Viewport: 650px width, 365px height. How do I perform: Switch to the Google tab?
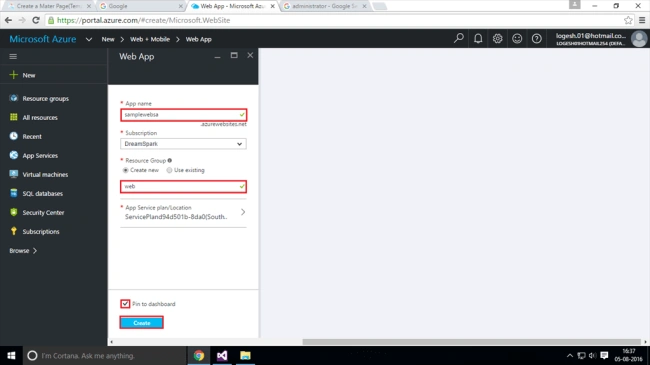point(140,6)
